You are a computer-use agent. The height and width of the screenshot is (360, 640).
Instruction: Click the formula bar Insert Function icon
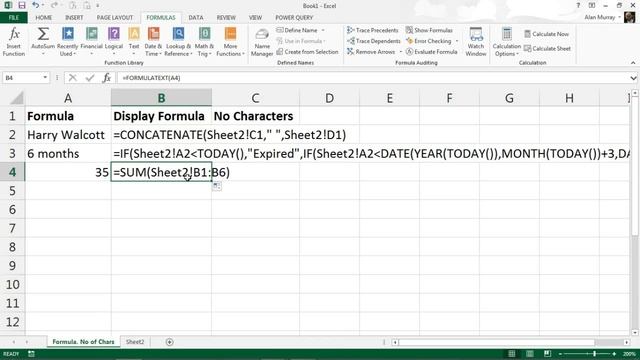[x=107, y=78]
